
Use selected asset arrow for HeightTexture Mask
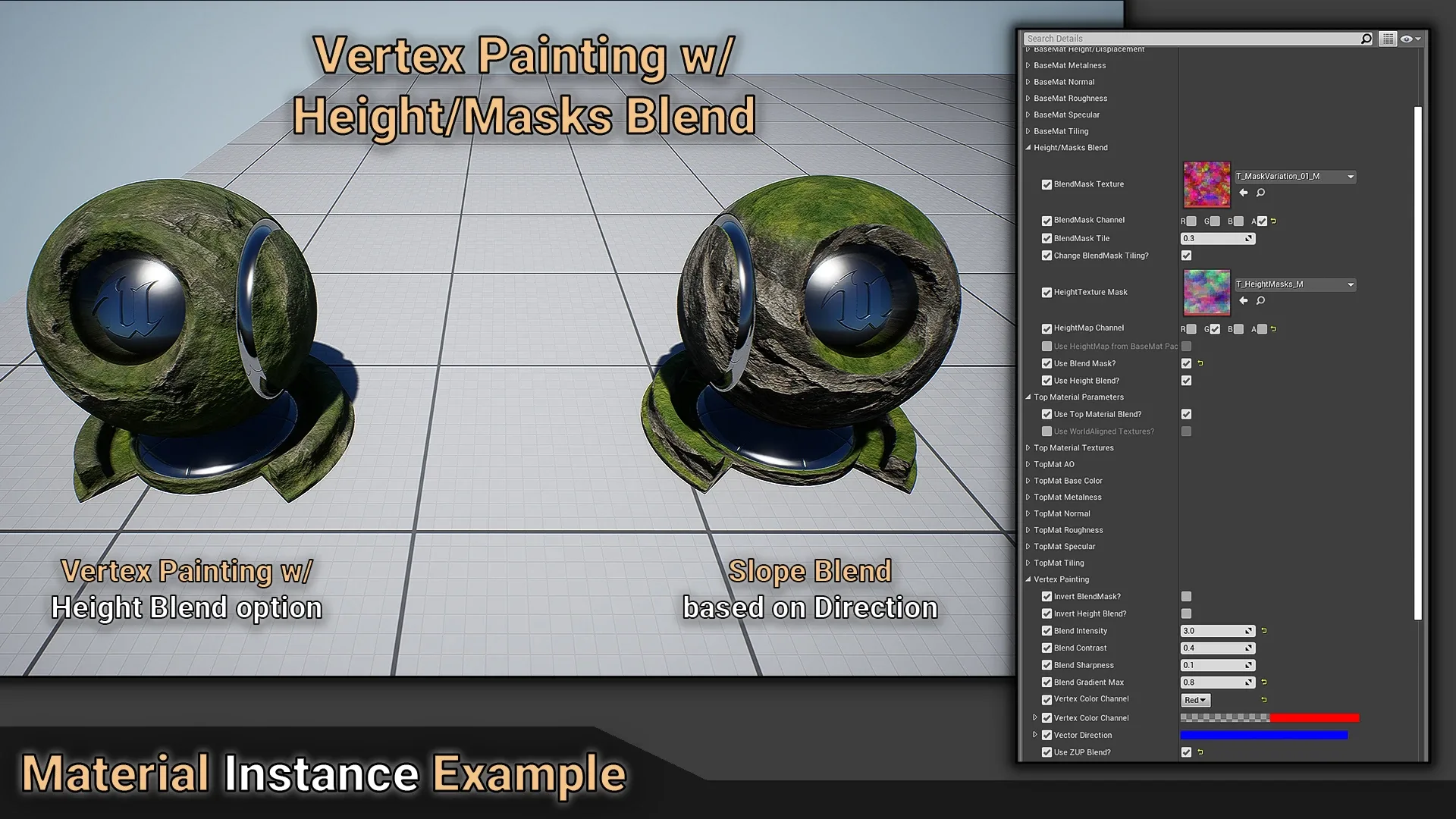(x=1244, y=301)
